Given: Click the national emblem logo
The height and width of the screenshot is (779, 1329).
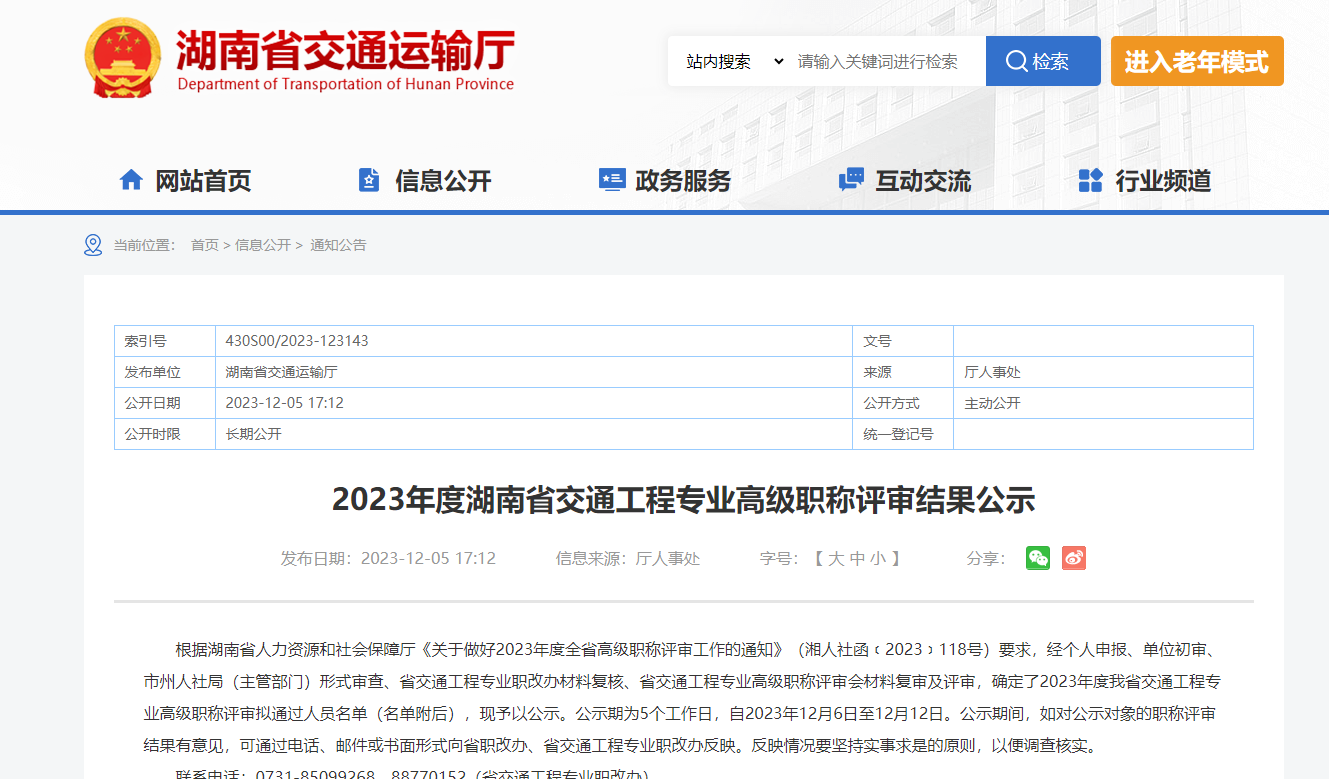Looking at the screenshot, I should coord(123,58).
